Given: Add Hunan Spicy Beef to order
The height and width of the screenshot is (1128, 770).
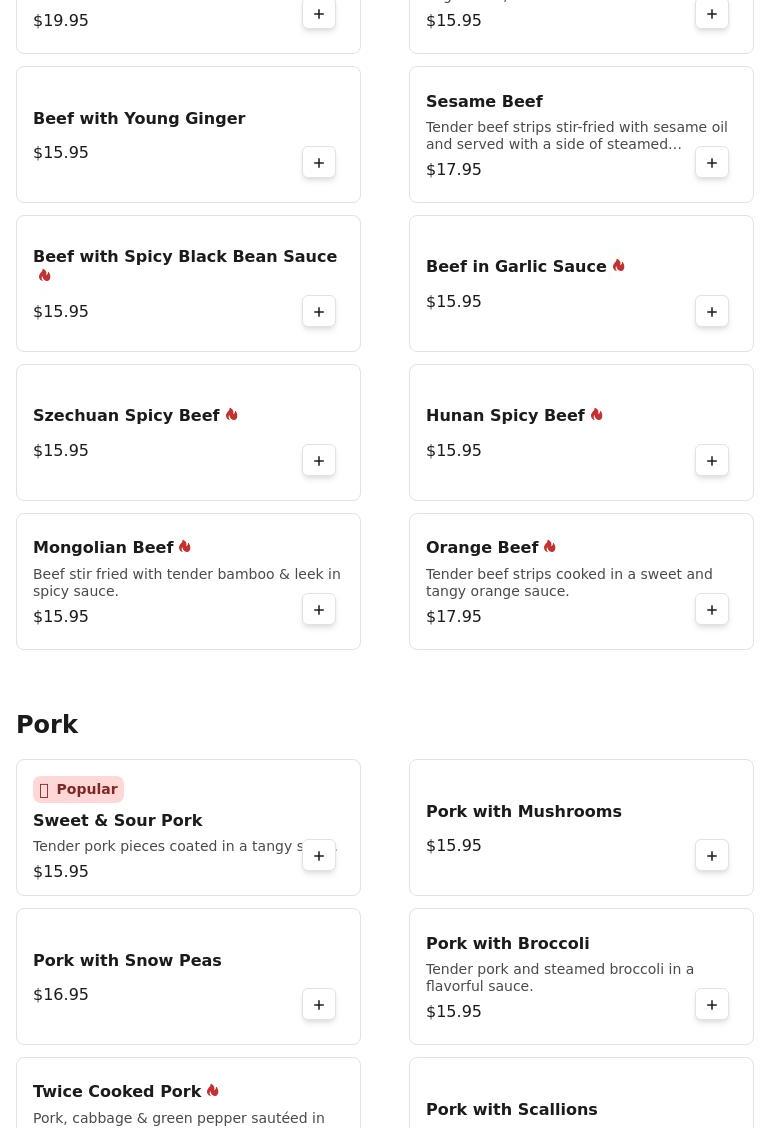Looking at the screenshot, I should click(x=712, y=461).
